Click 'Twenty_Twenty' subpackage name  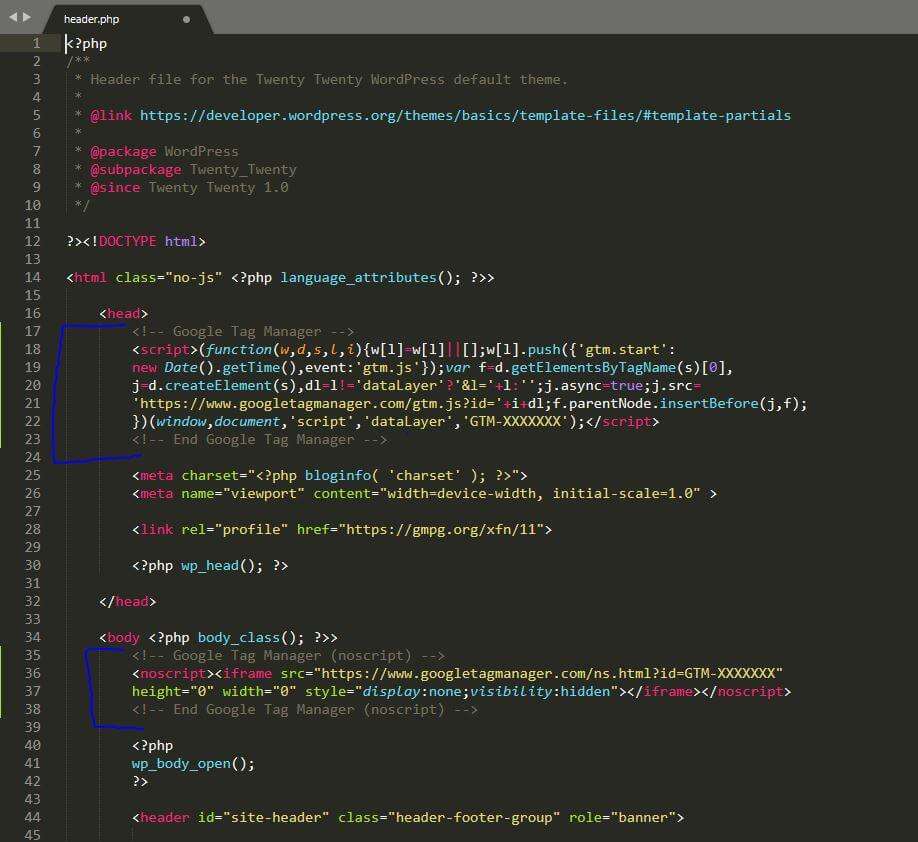click(x=243, y=170)
